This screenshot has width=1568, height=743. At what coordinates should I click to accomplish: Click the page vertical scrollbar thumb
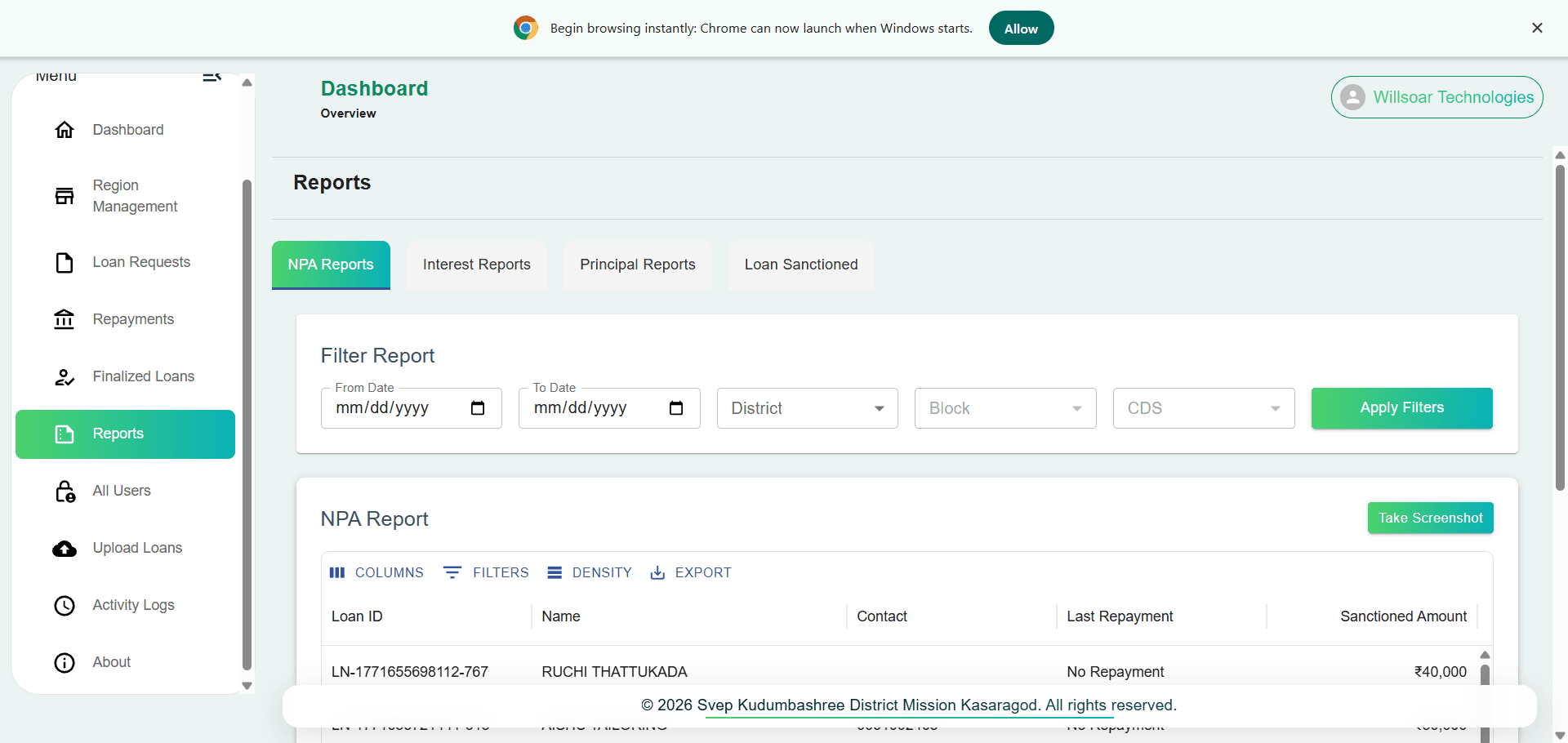click(x=1560, y=327)
